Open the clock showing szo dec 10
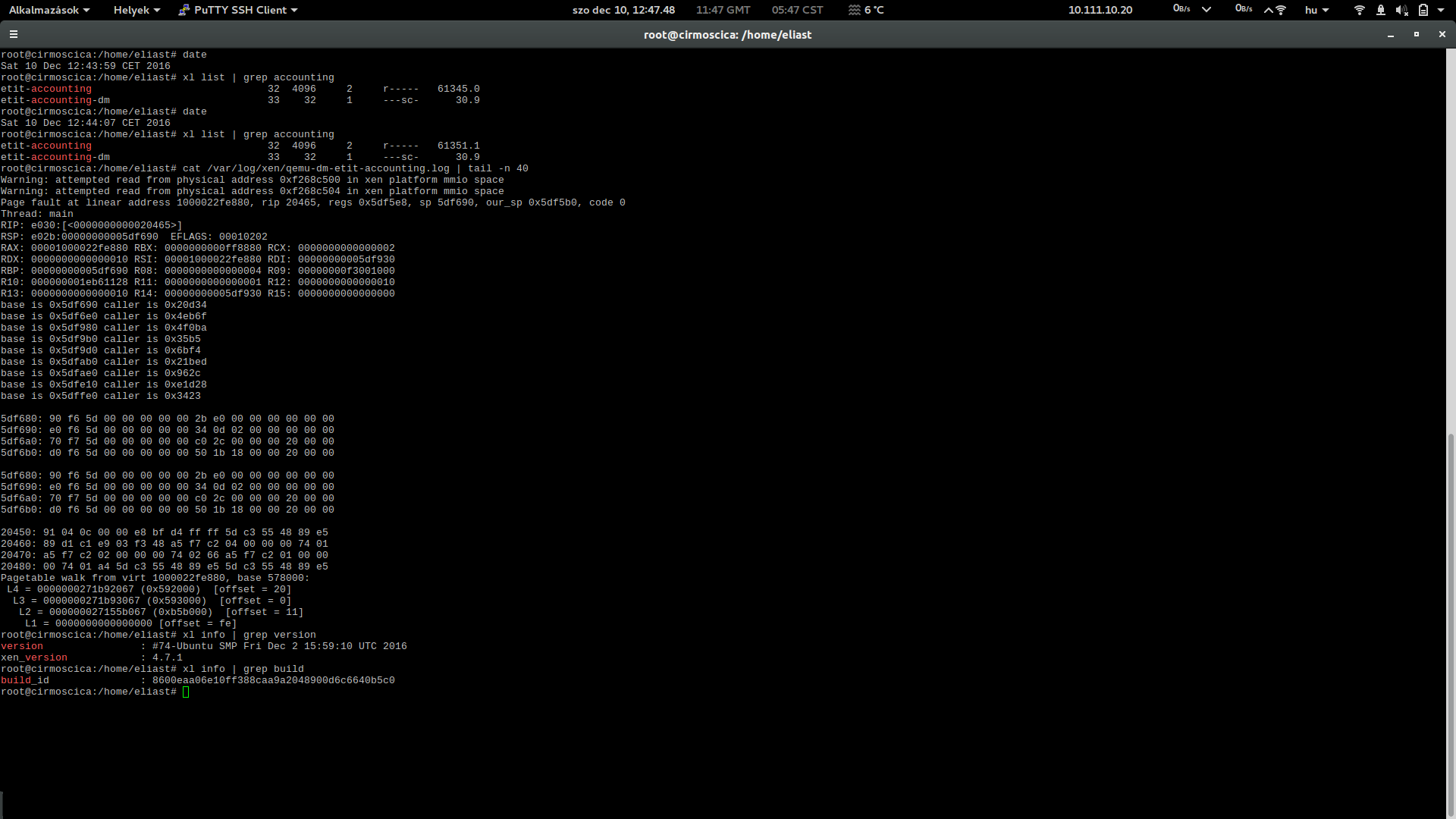This screenshot has height=819, width=1456. click(x=623, y=10)
